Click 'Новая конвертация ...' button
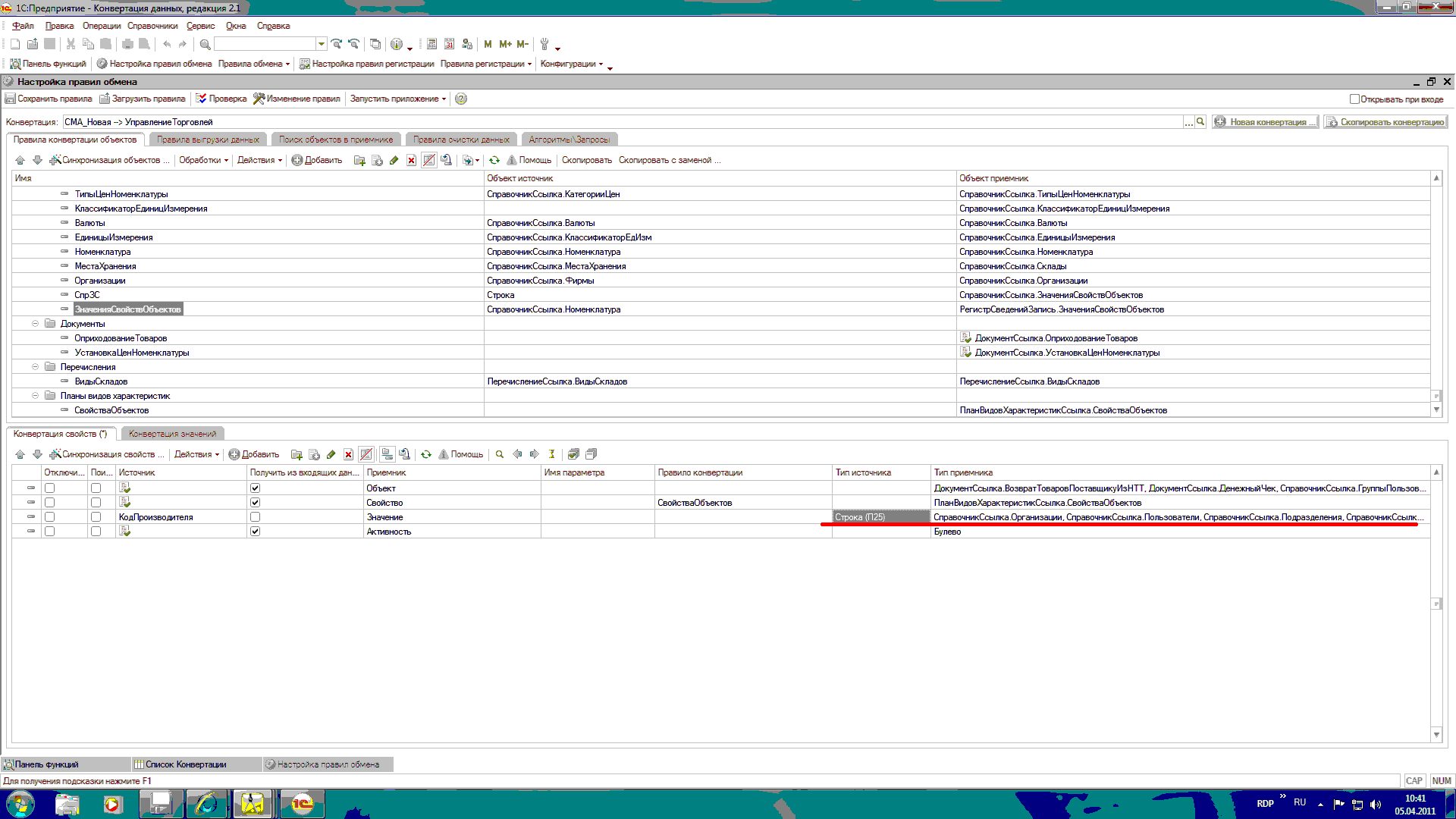The image size is (1456, 819). pos(1265,121)
